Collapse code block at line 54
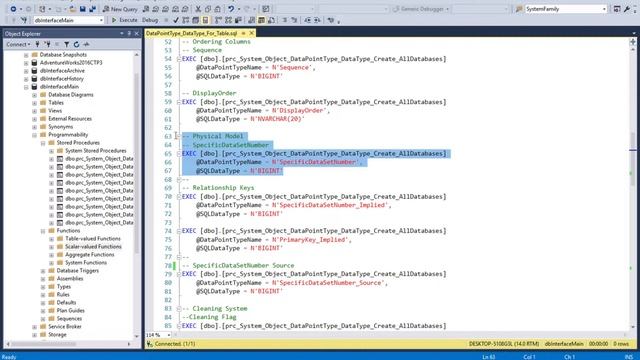Viewport: 640px width, 360px height. pyautogui.click(x=179, y=59)
